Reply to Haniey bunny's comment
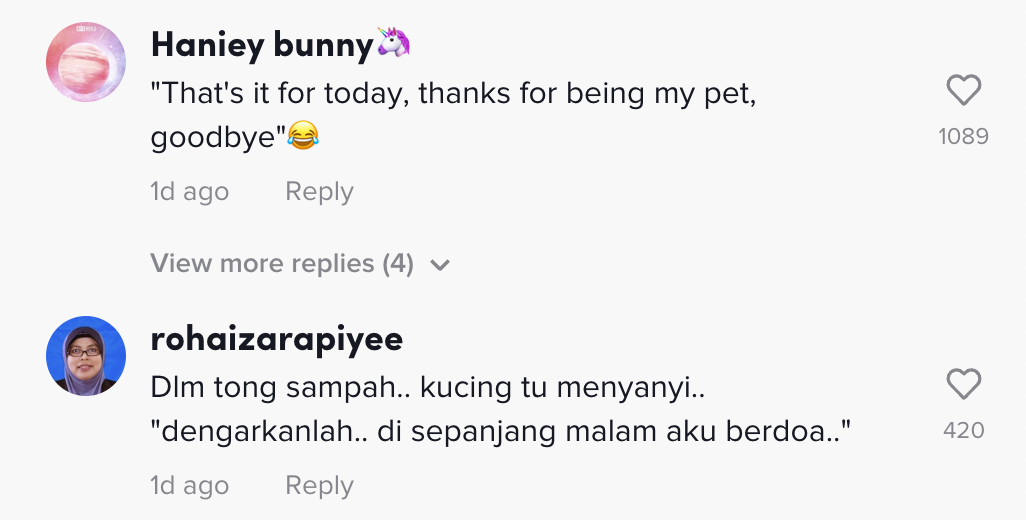 tap(319, 192)
